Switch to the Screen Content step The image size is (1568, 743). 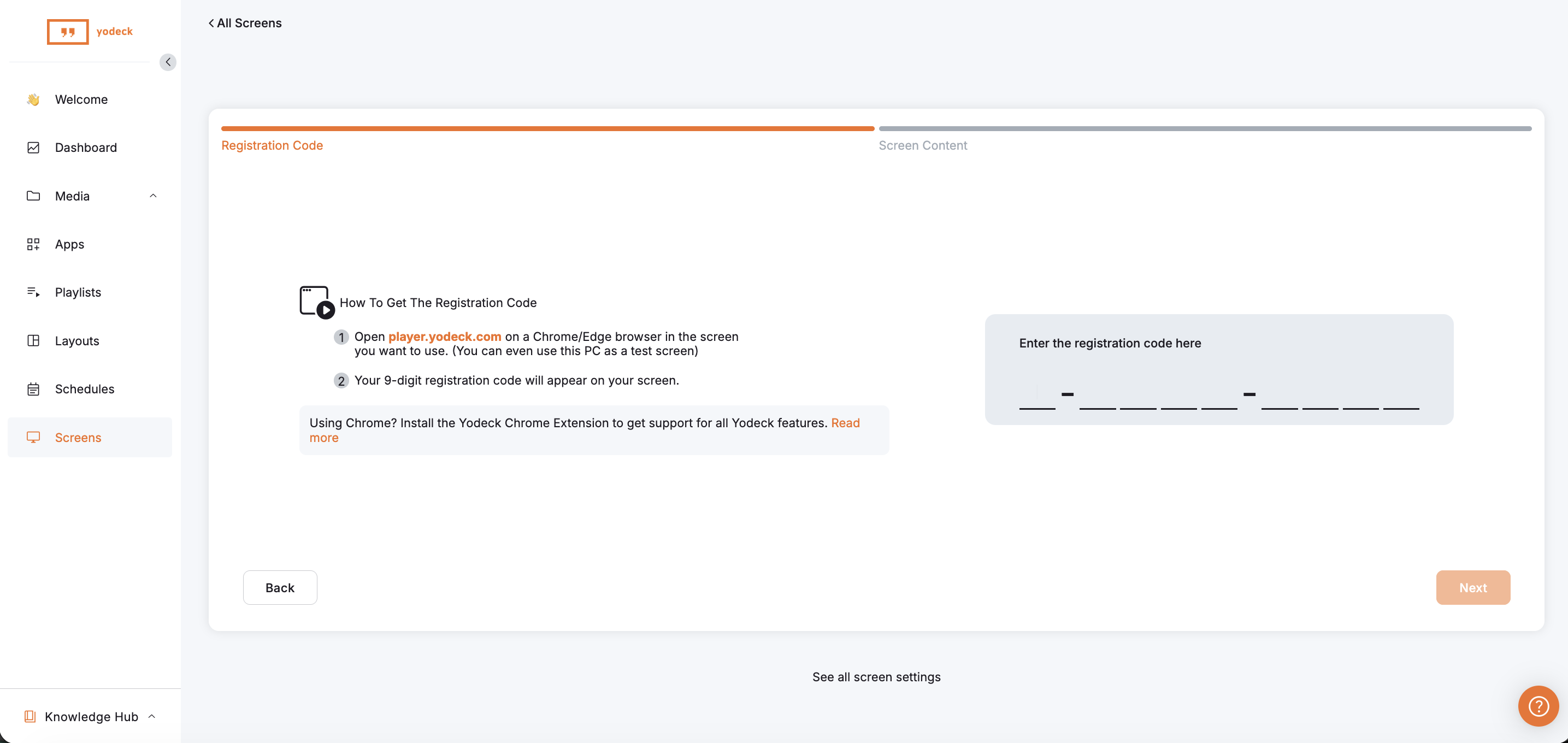coord(922,145)
